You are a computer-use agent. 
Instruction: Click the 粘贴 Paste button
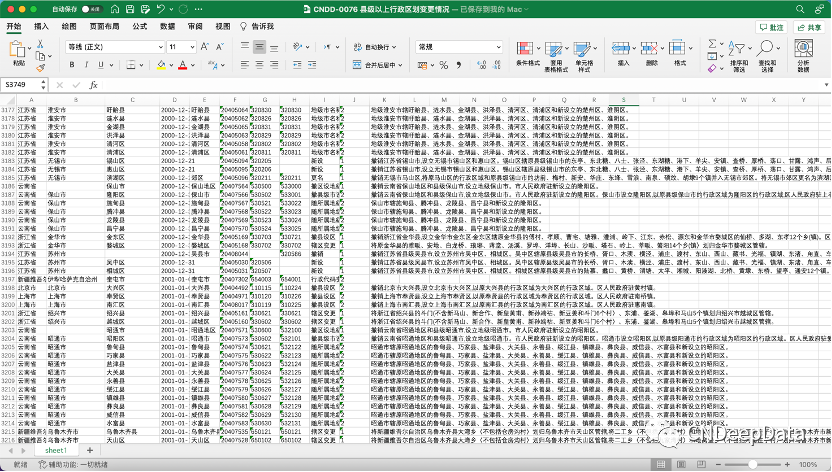pos(19,53)
